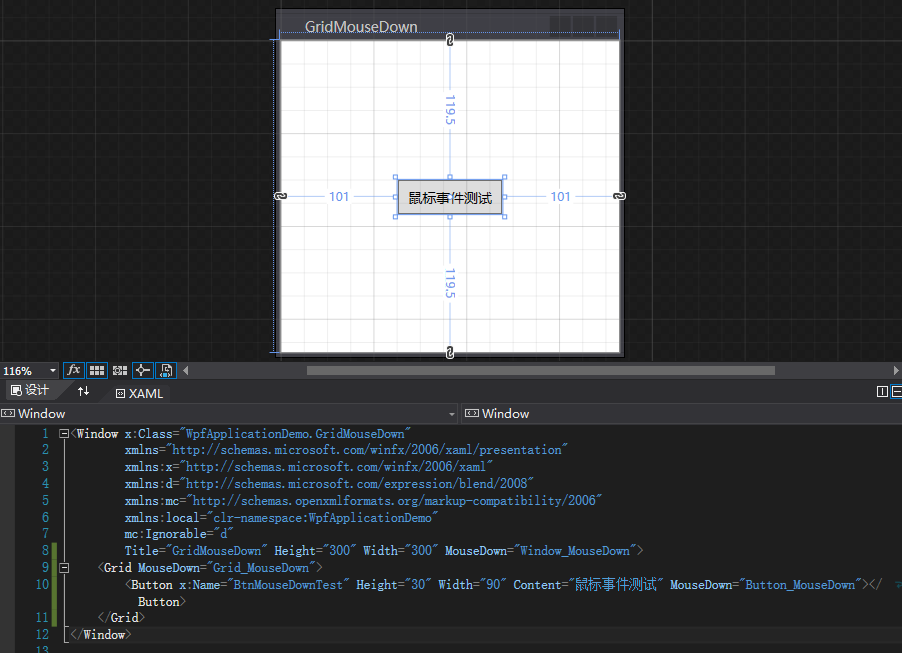This screenshot has height=653, width=902.
Task: Switch to the XAML tab
Action: tap(140, 394)
